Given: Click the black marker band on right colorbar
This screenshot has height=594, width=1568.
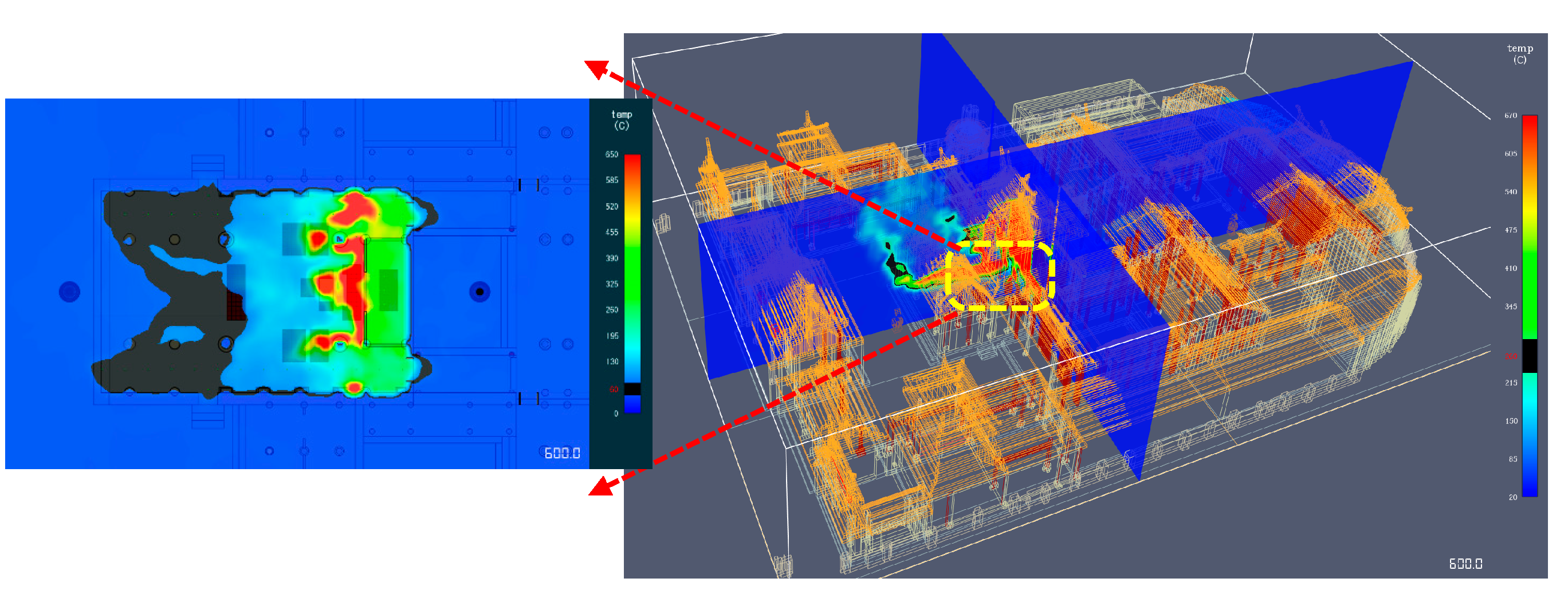Looking at the screenshot, I should [x=1529, y=356].
